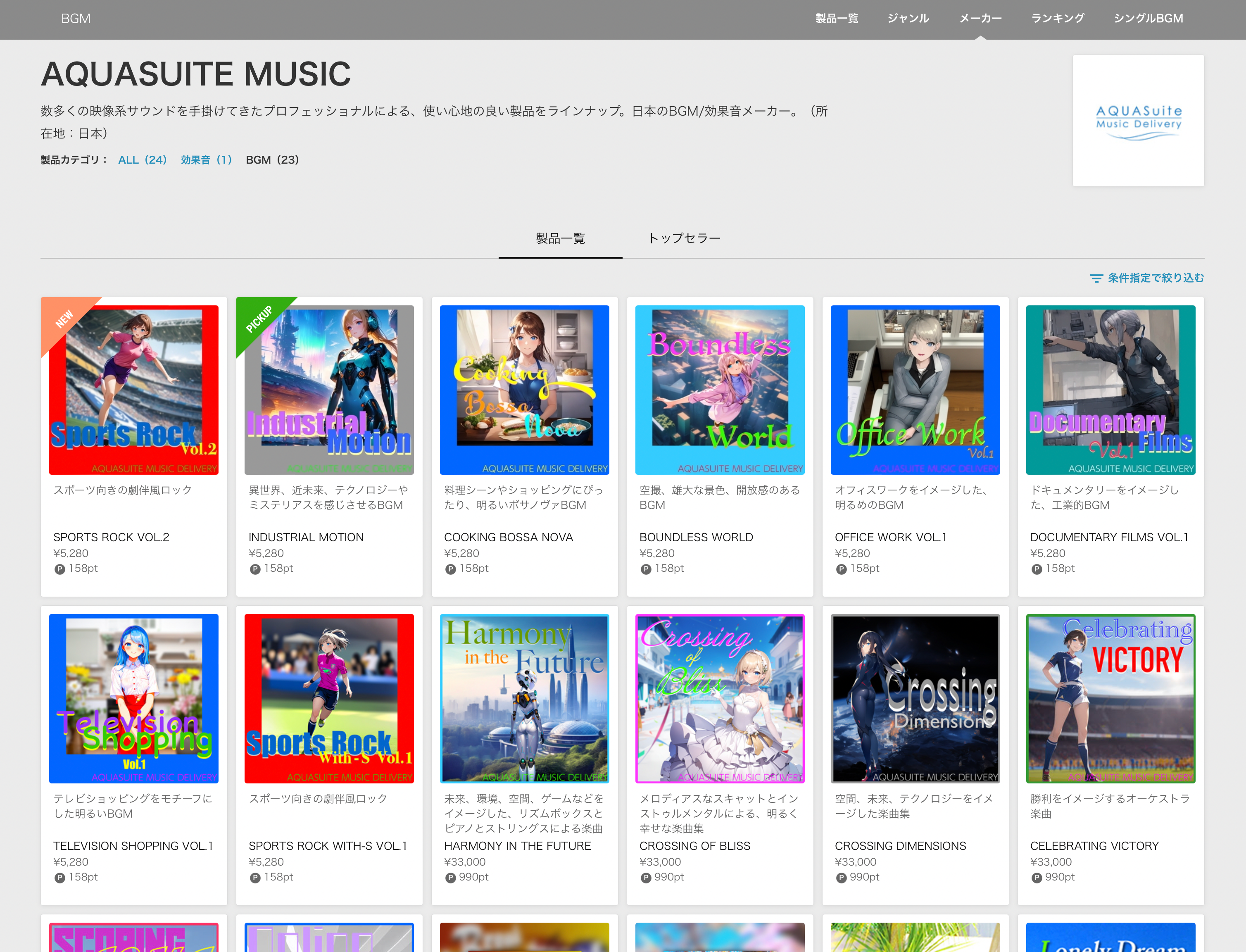Open ジャンル in the top navigation
The image size is (1246, 952).
(908, 19)
